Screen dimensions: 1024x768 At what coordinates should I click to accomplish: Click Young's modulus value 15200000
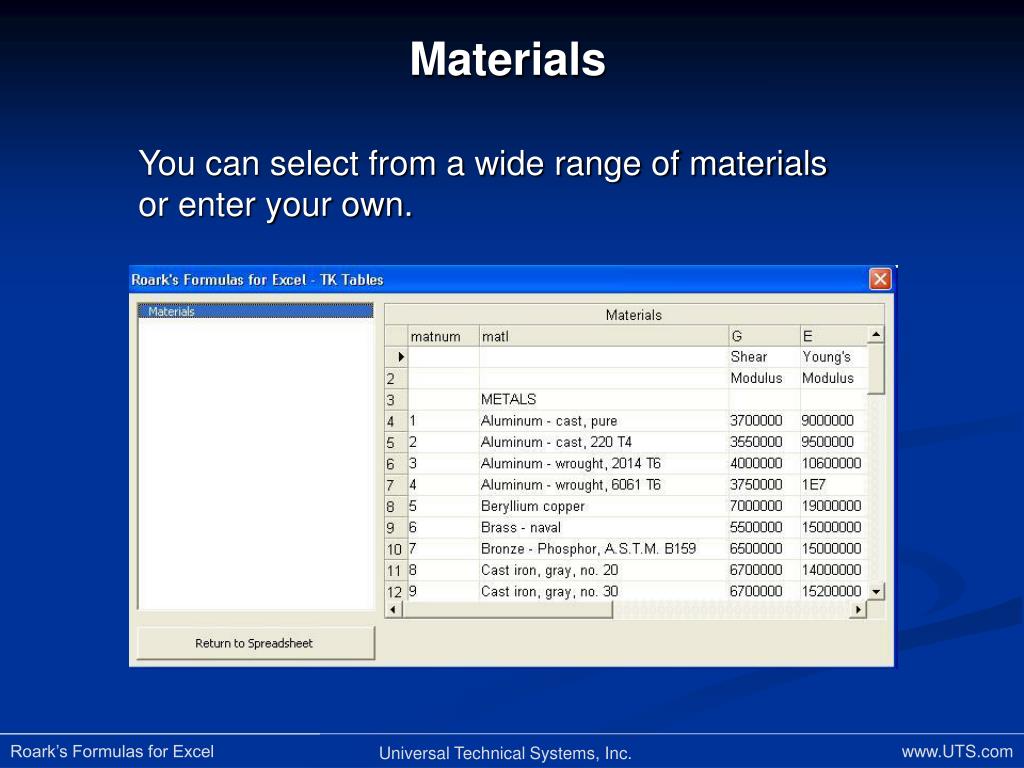click(833, 591)
